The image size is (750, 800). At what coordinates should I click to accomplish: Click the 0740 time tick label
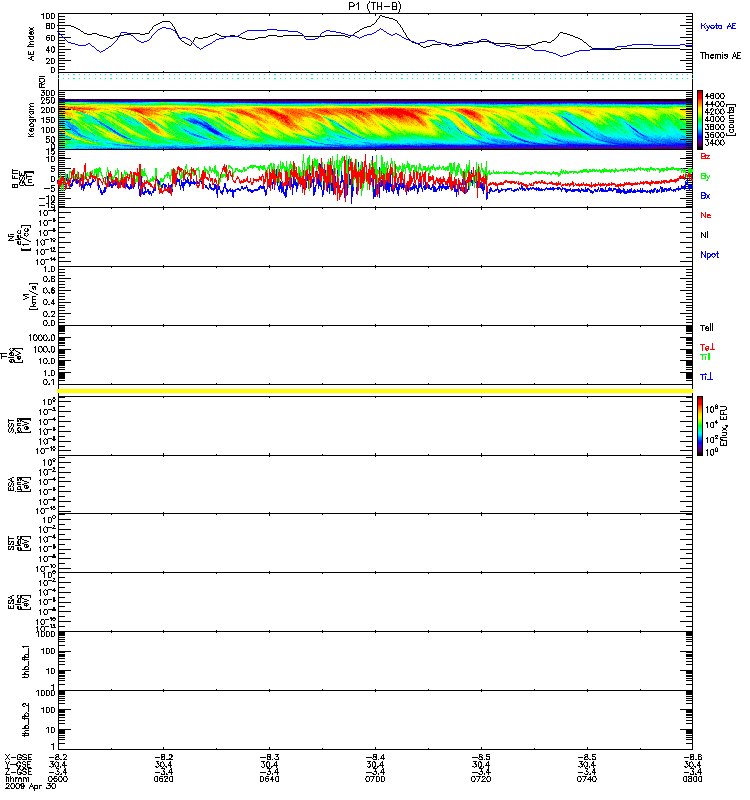coord(587,779)
